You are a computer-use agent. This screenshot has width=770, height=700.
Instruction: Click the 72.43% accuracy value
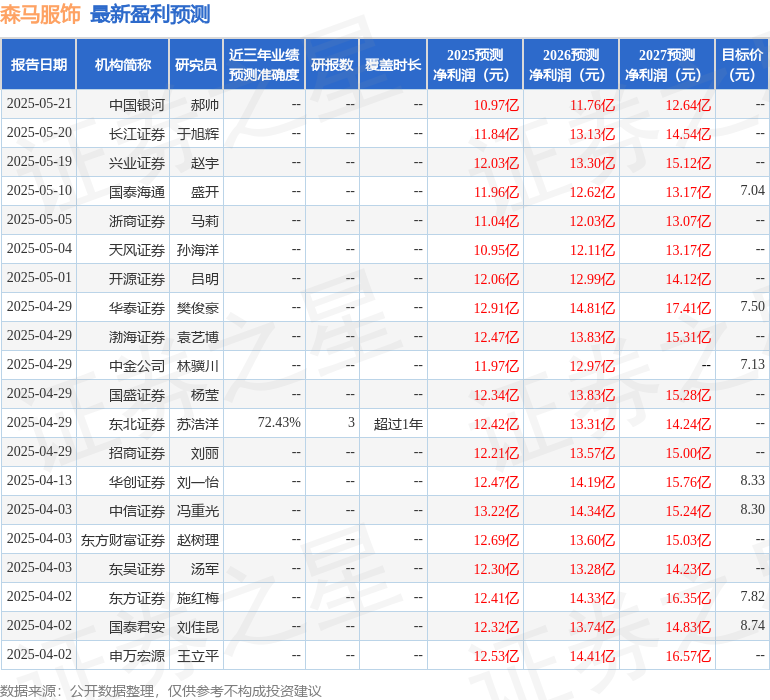click(279, 422)
